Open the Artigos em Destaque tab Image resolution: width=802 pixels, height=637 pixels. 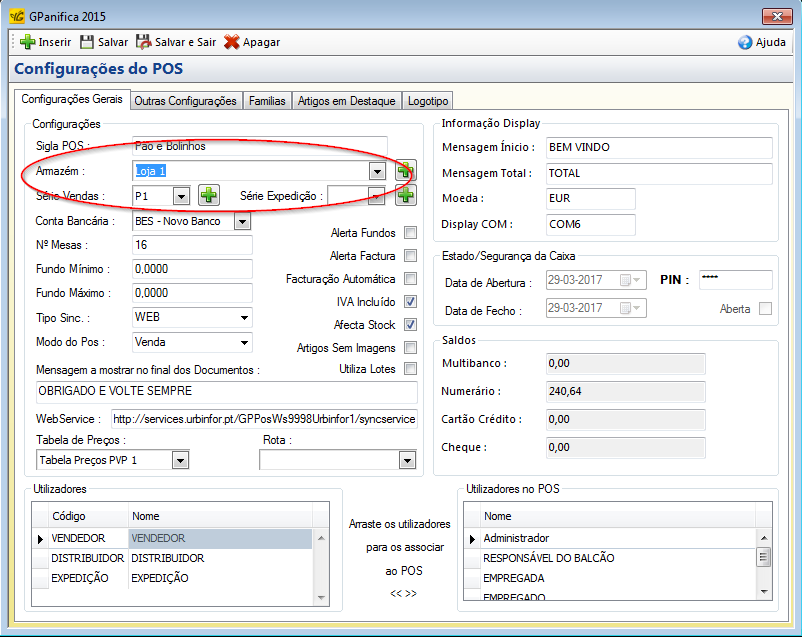pos(347,101)
